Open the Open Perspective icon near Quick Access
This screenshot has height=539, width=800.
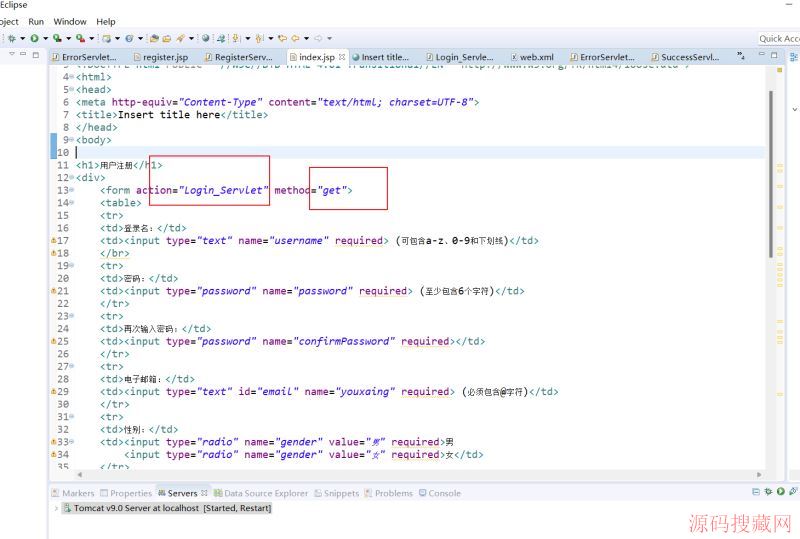point(794,55)
